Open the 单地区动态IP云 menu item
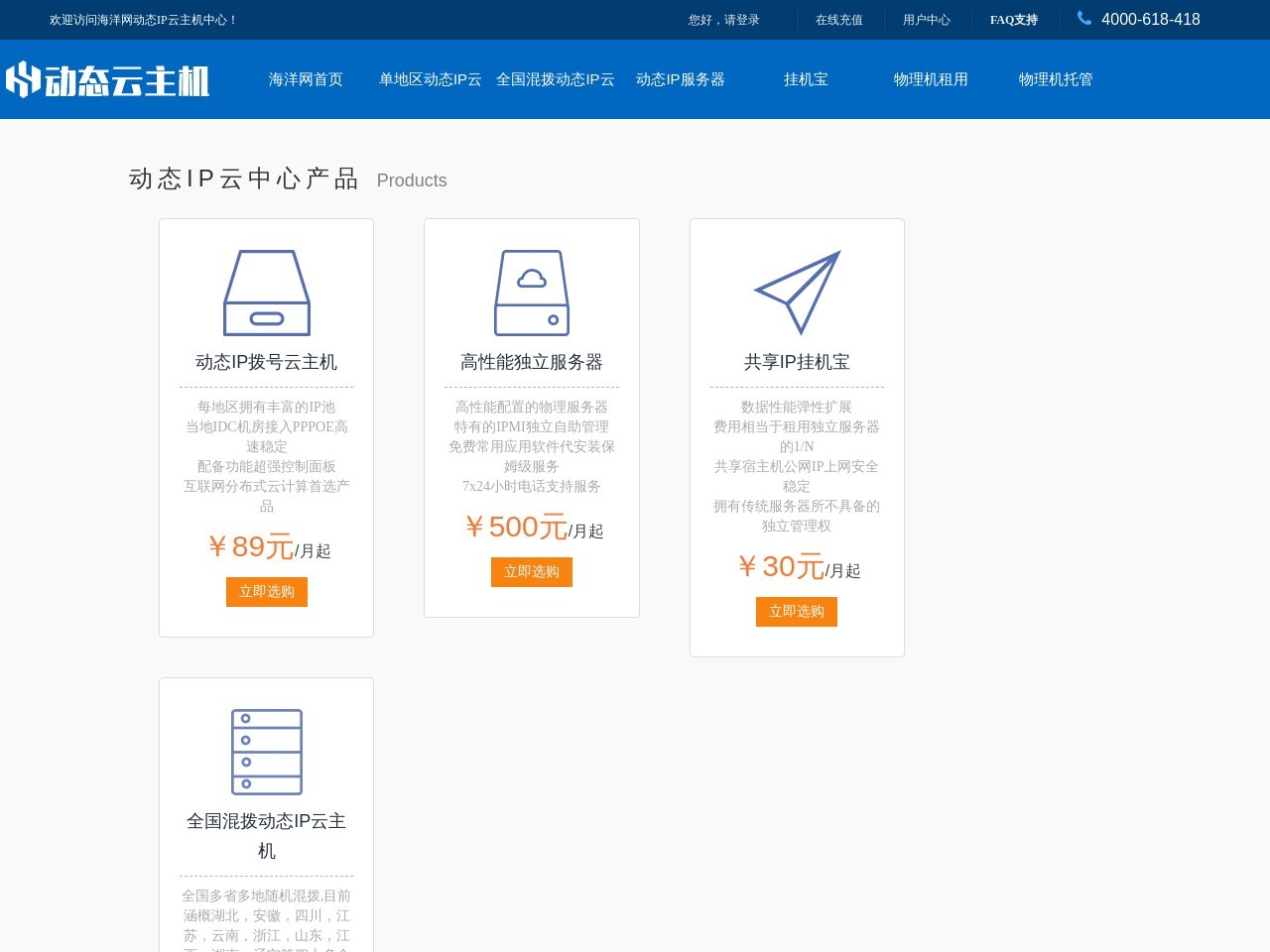Image resolution: width=1270 pixels, height=952 pixels. coord(430,79)
